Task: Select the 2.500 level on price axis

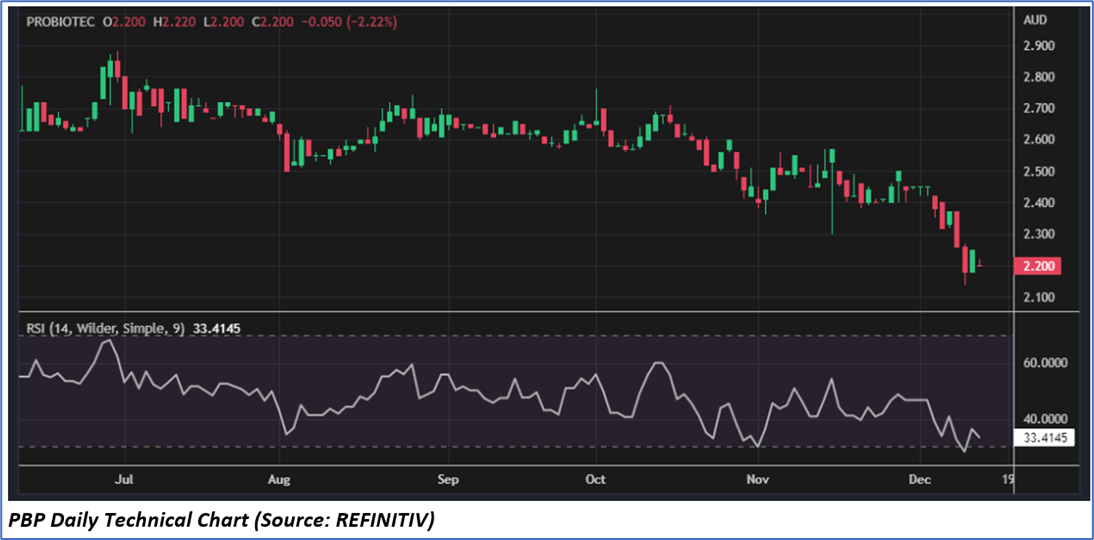Action: click(x=1039, y=172)
